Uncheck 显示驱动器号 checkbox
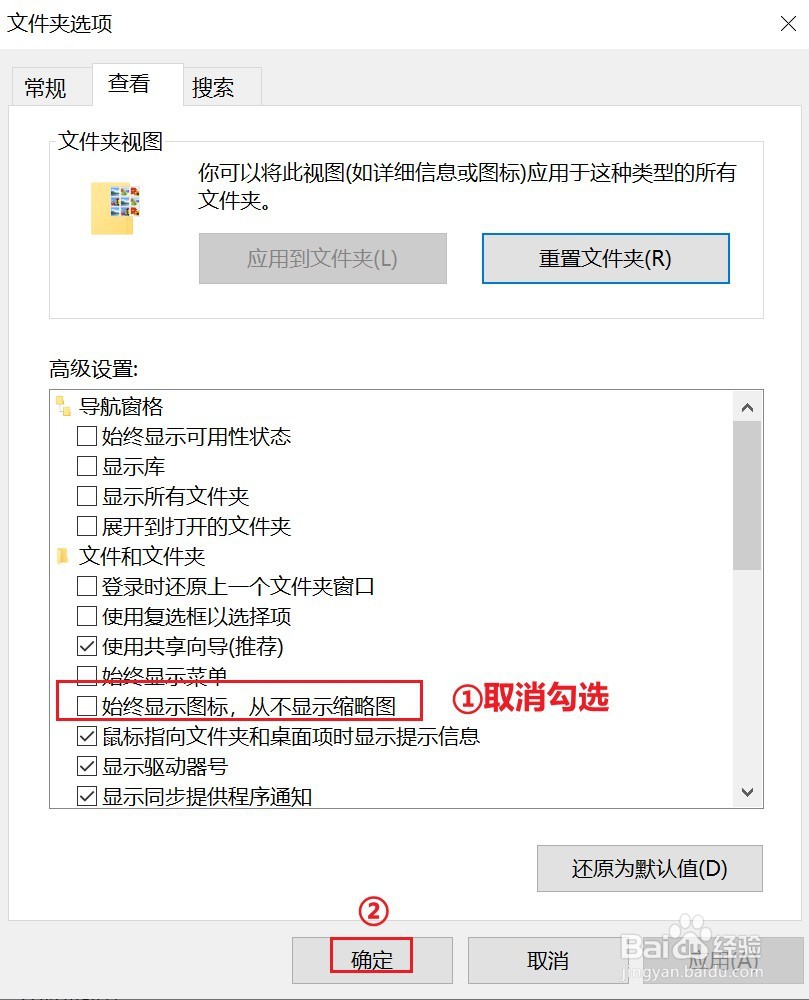 tap(87, 766)
